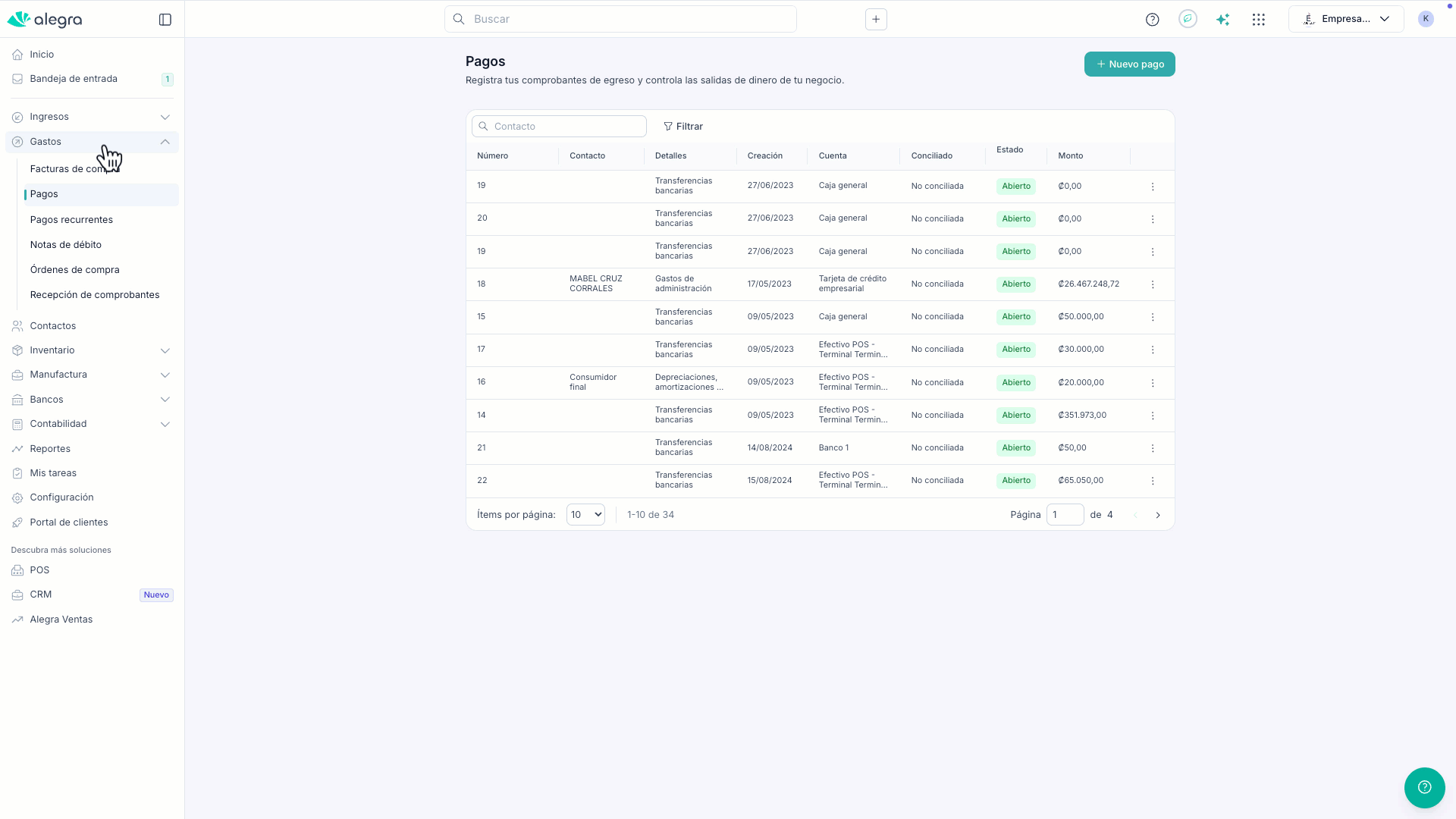Viewport: 1456px width, 819px height.
Task: Click the Contactos people icon
Action: 17,326
